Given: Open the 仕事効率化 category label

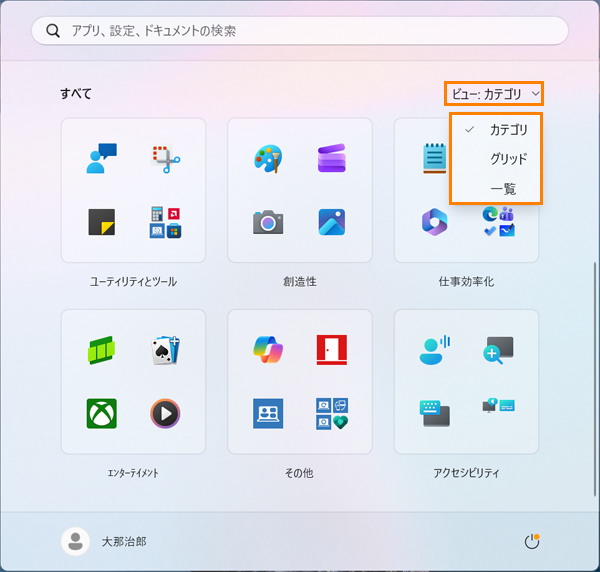Looking at the screenshot, I should coord(466,282).
